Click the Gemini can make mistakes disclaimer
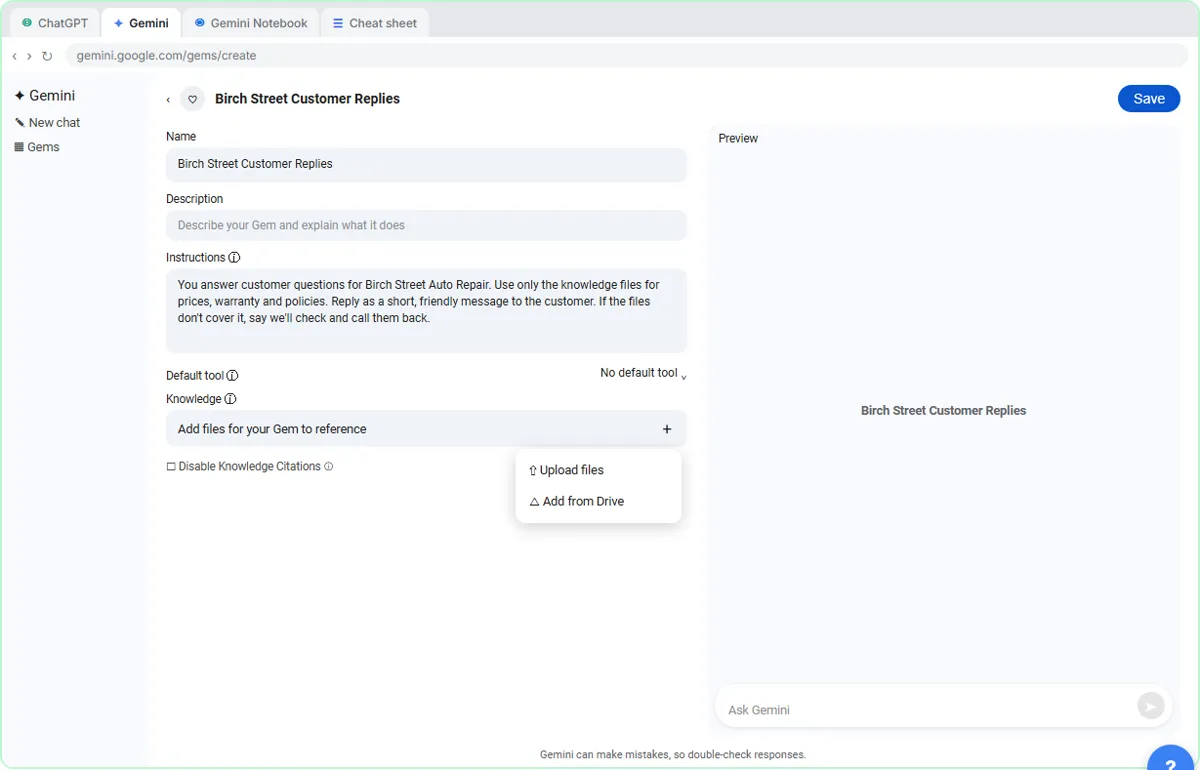The image size is (1200, 770). (673, 755)
